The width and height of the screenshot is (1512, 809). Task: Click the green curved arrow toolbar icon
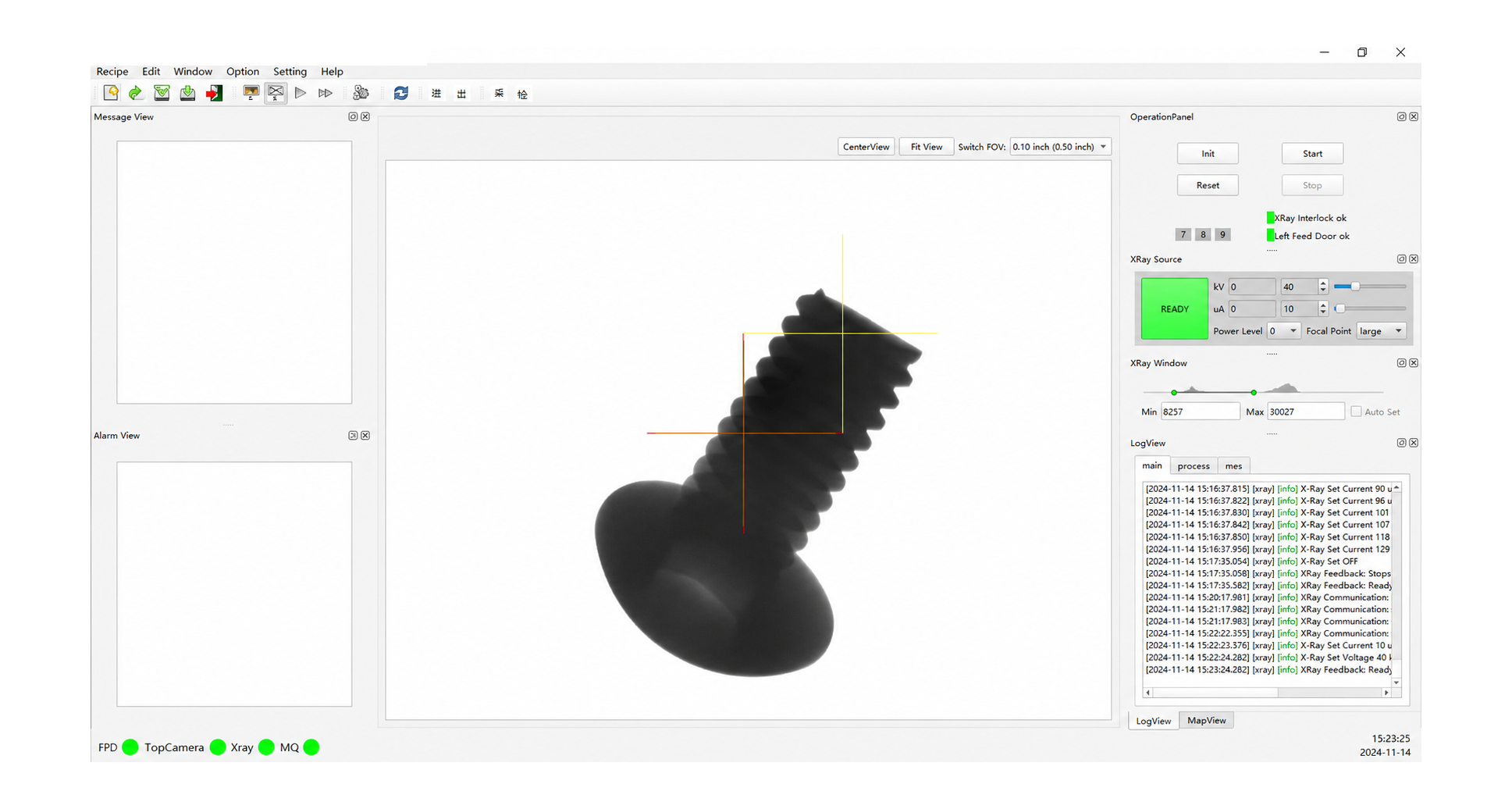(x=136, y=93)
